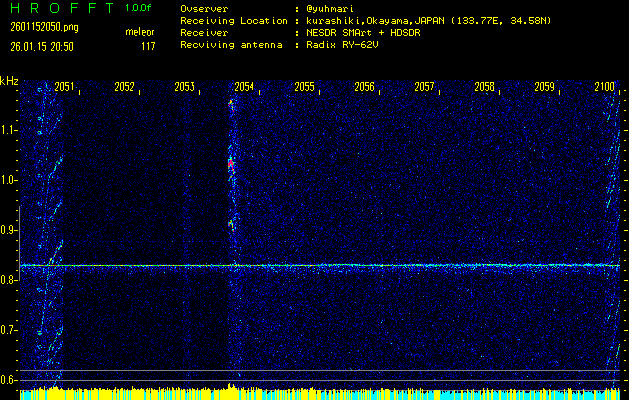This screenshot has height=400, width=629.
Task: Click the Ovserver field label
Action: (x=204, y=8)
